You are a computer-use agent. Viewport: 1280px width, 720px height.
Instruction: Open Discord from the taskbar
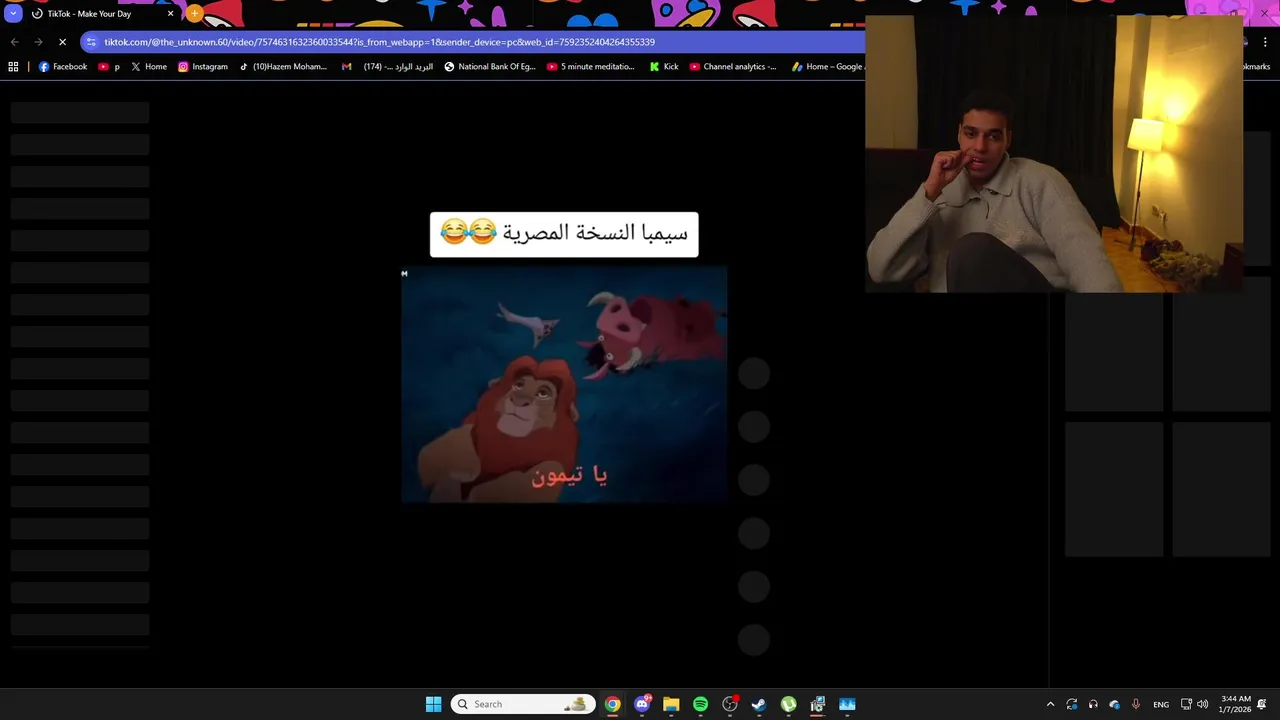(x=642, y=704)
